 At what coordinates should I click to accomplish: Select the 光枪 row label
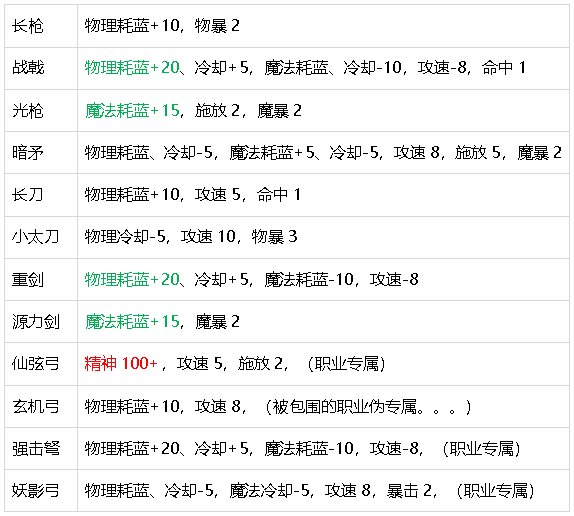[x=27, y=111]
